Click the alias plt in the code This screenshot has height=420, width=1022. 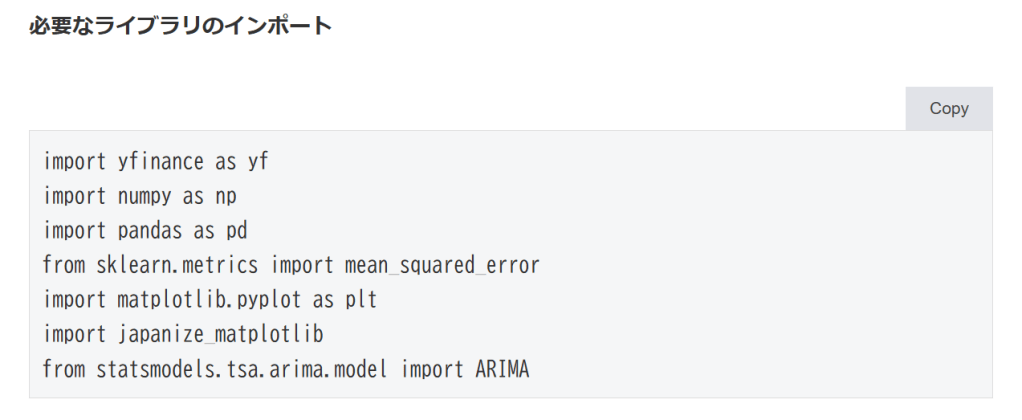point(360,300)
